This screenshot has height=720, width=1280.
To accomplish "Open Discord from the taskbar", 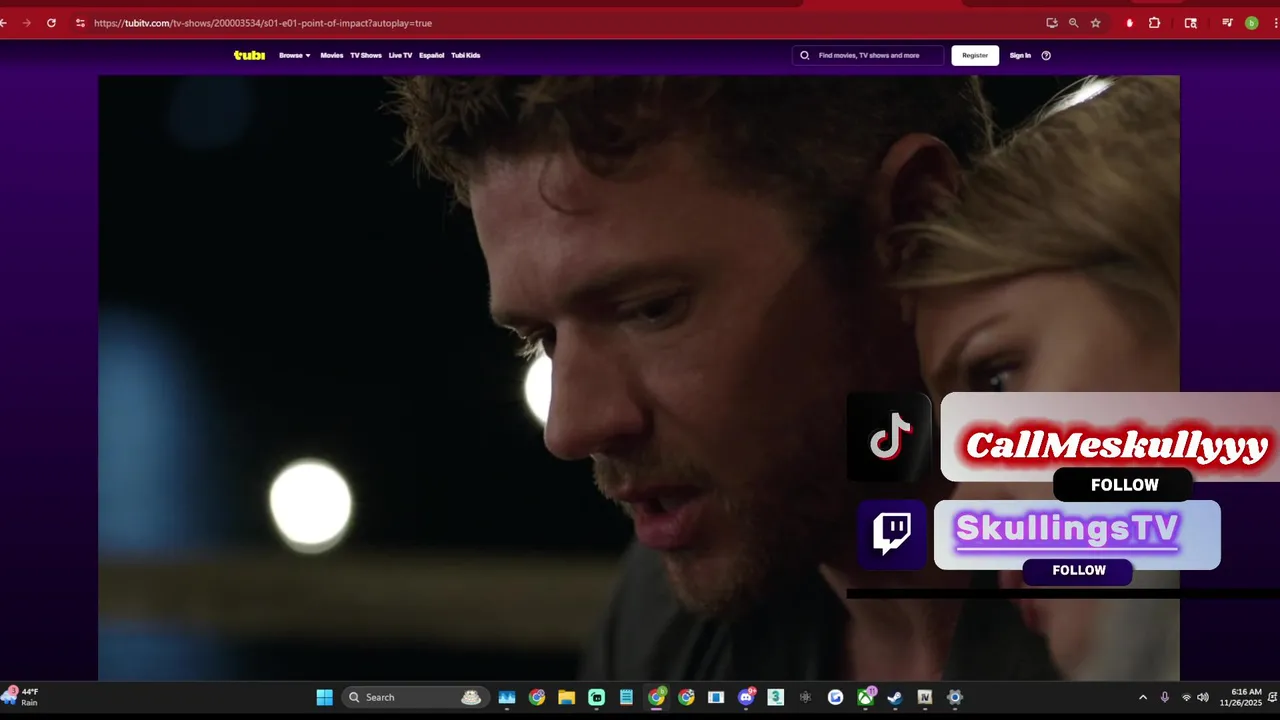I will 746,697.
